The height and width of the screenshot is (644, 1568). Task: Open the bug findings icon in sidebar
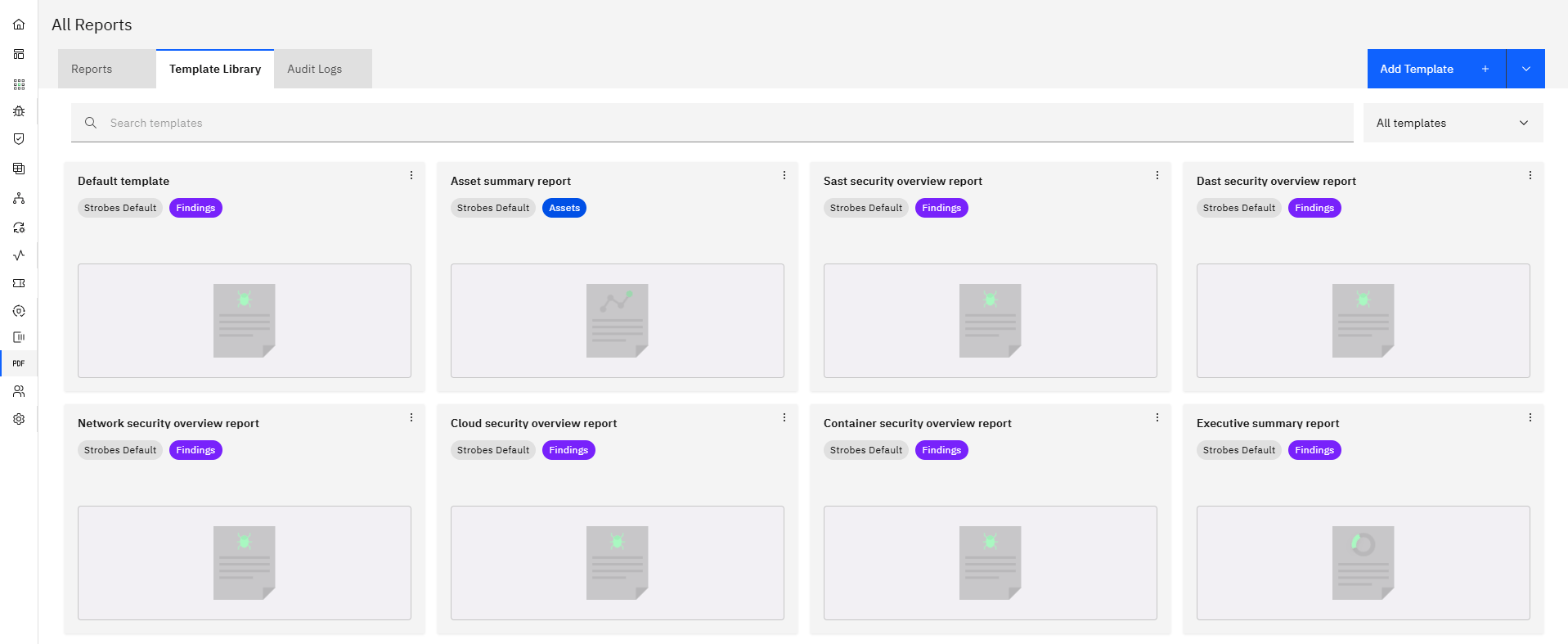pos(19,111)
